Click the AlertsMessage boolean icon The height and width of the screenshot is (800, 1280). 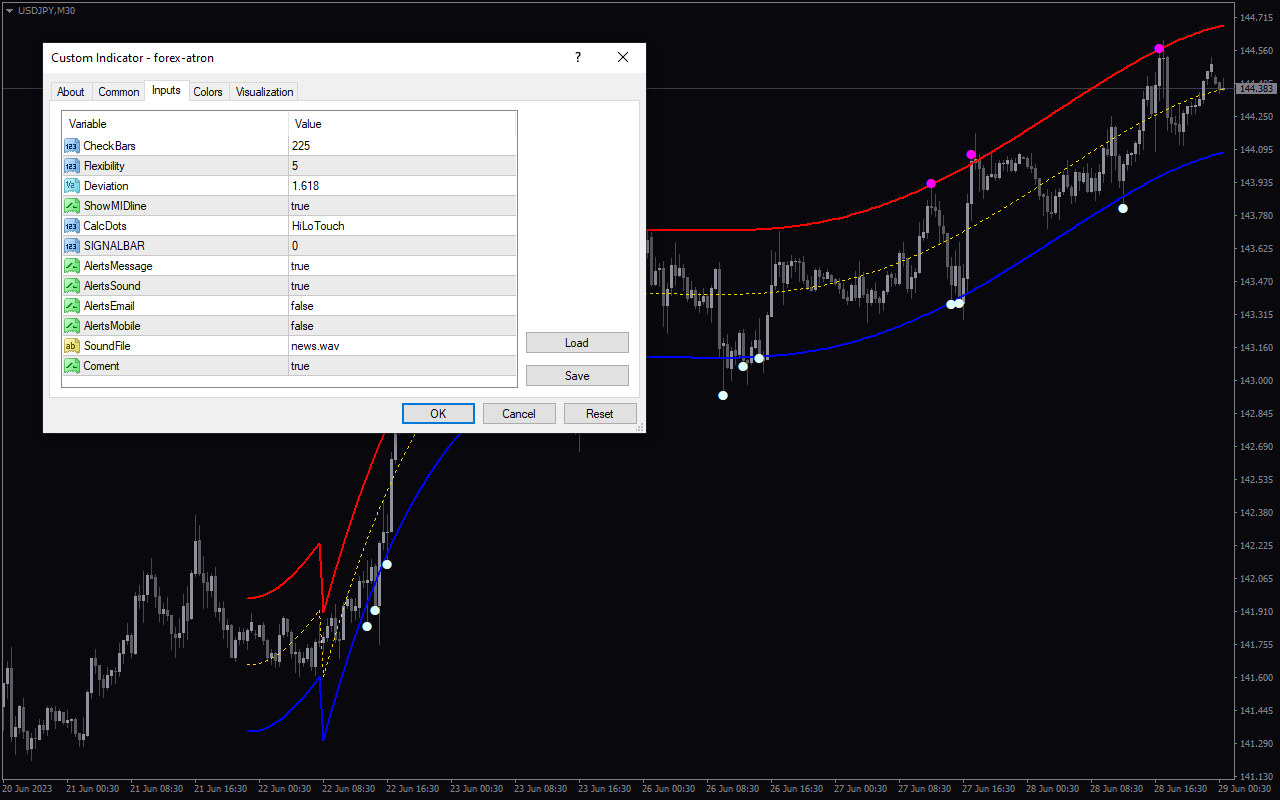pos(72,266)
